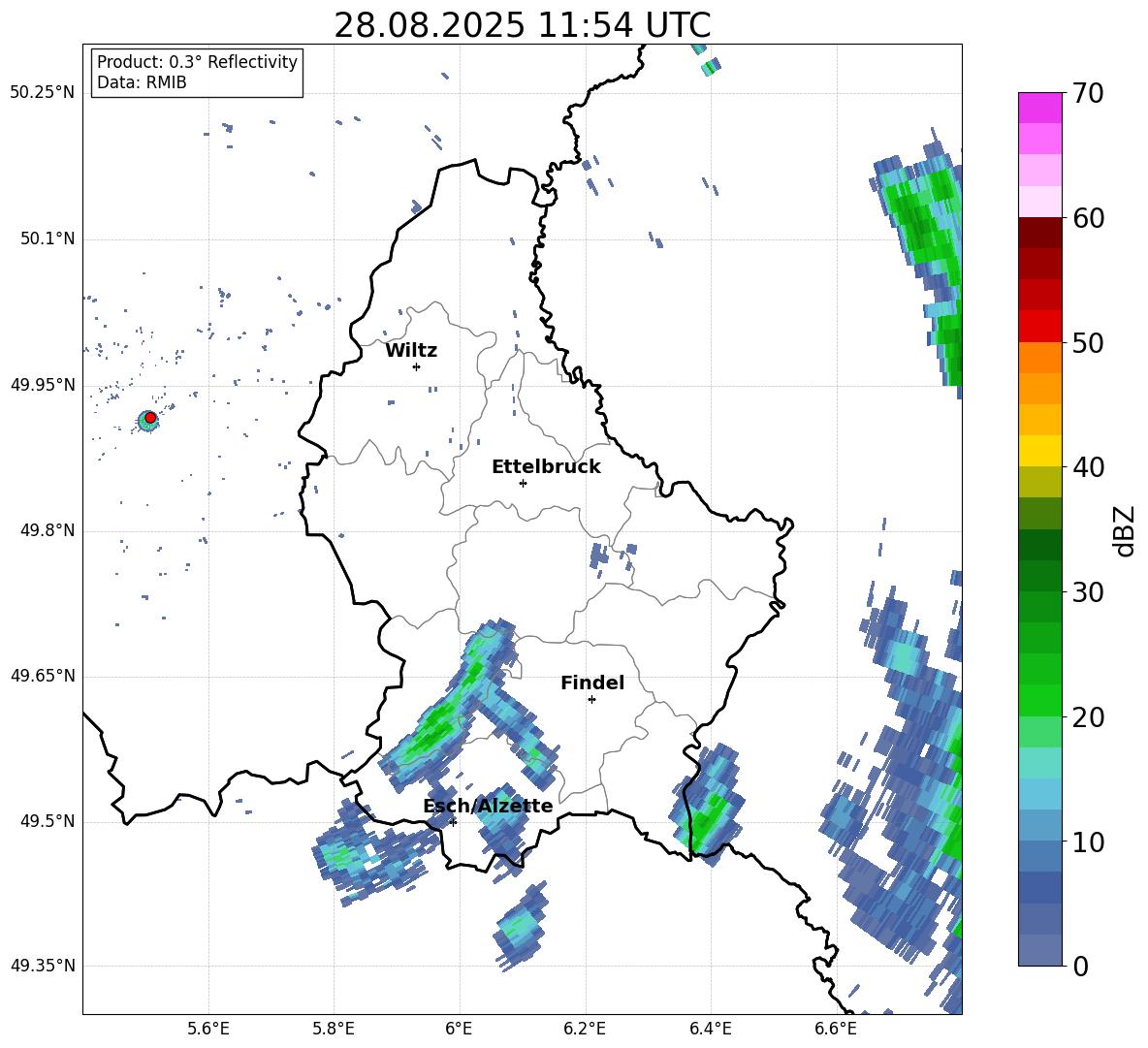The height and width of the screenshot is (1048, 1148).
Task: Select the Wiltz city label
Action: (411, 351)
